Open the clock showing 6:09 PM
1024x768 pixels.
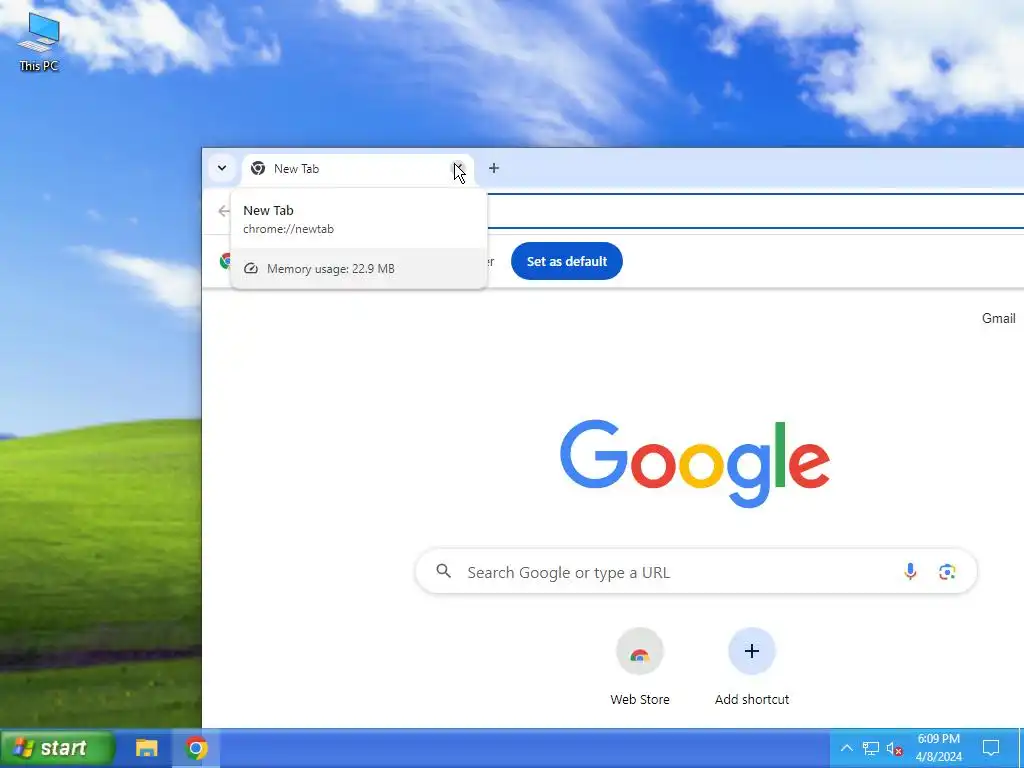[x=938, y=748]
